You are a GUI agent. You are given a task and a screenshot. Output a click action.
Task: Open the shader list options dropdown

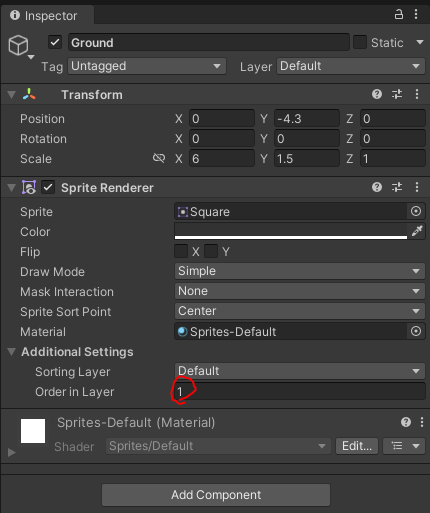404,446
